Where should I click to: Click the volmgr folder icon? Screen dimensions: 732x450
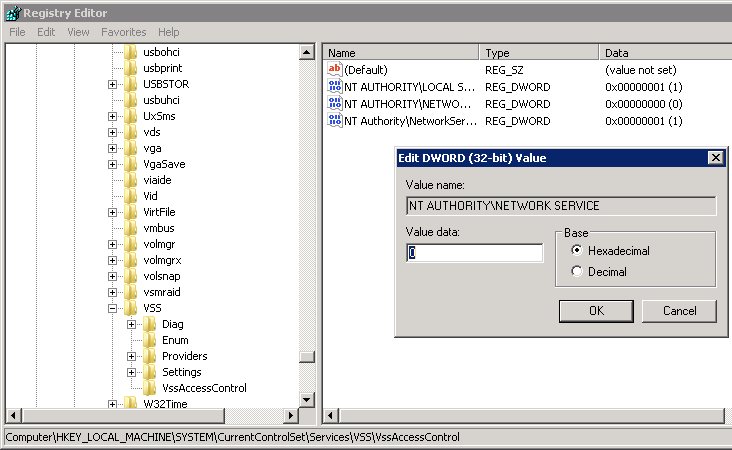pyautogui.click(x=130, y=244)
